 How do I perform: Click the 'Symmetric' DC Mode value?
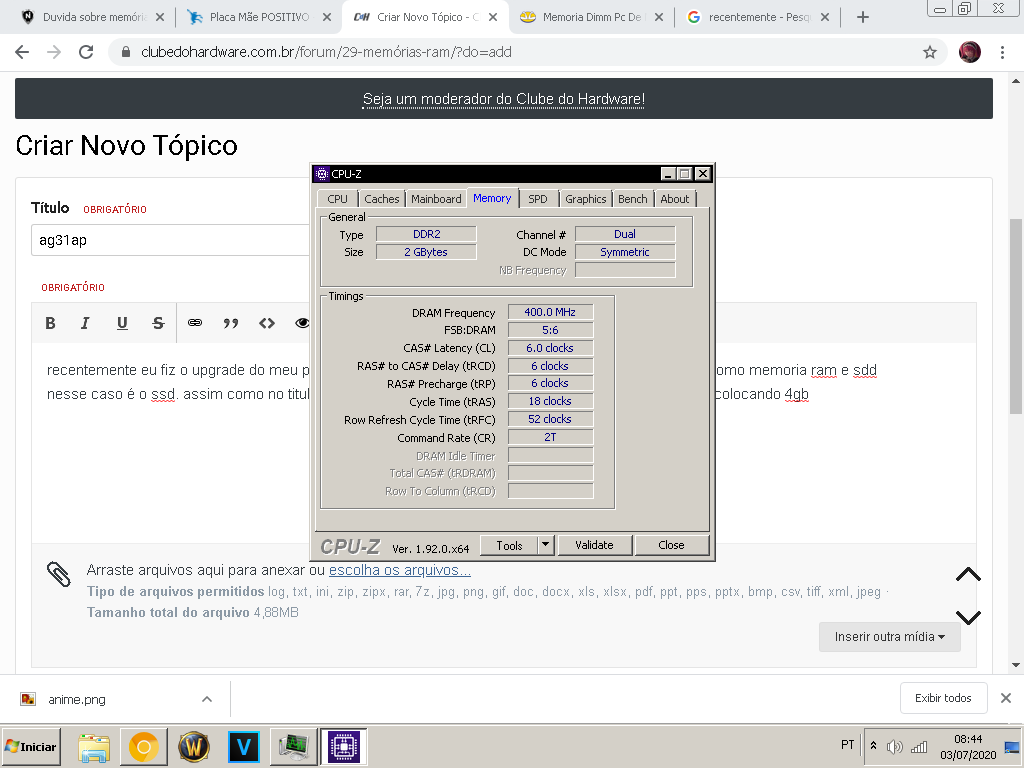(625, 252)
